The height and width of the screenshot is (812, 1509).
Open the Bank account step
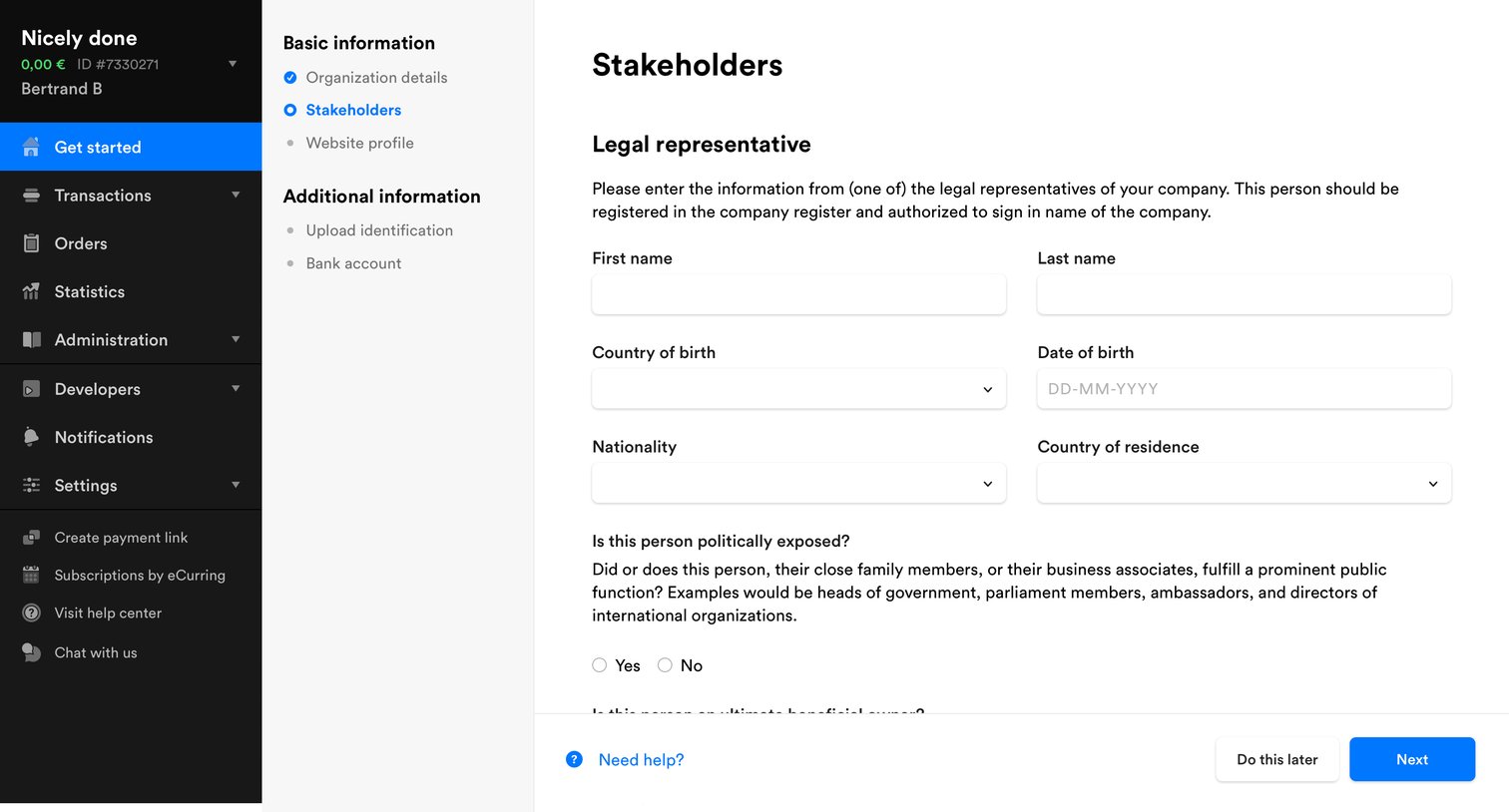[x=353, y=263]
